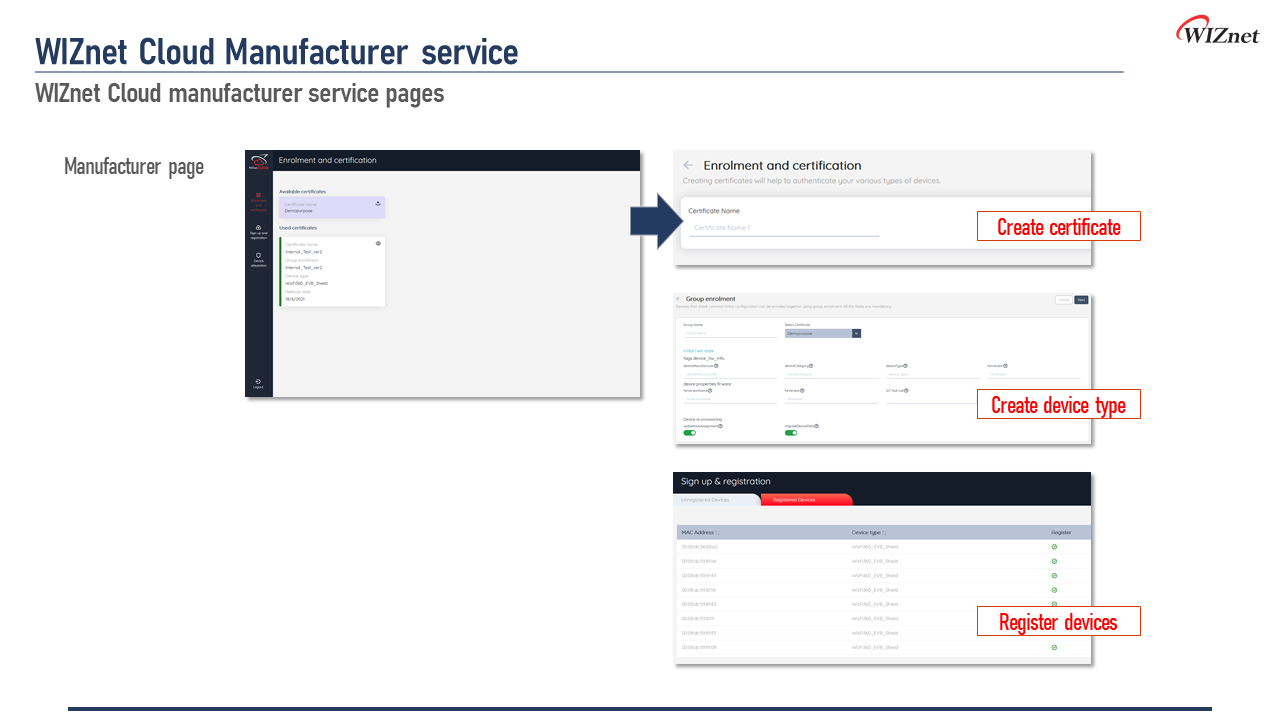The image size is (1280, 720).
Task: Click the Group Name input field
Action: point(730,333)
